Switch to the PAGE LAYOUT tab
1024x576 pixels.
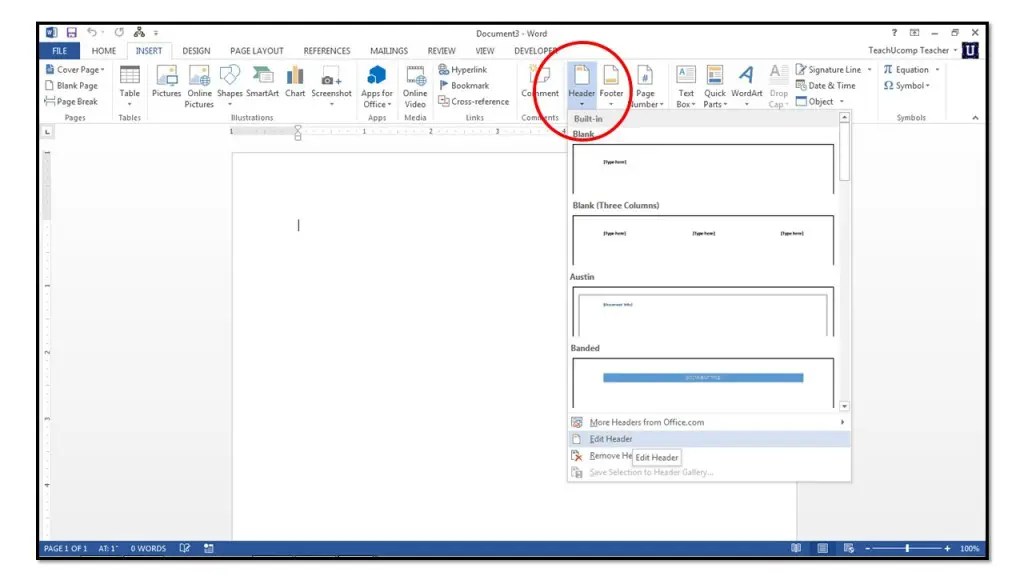[257, 51]
